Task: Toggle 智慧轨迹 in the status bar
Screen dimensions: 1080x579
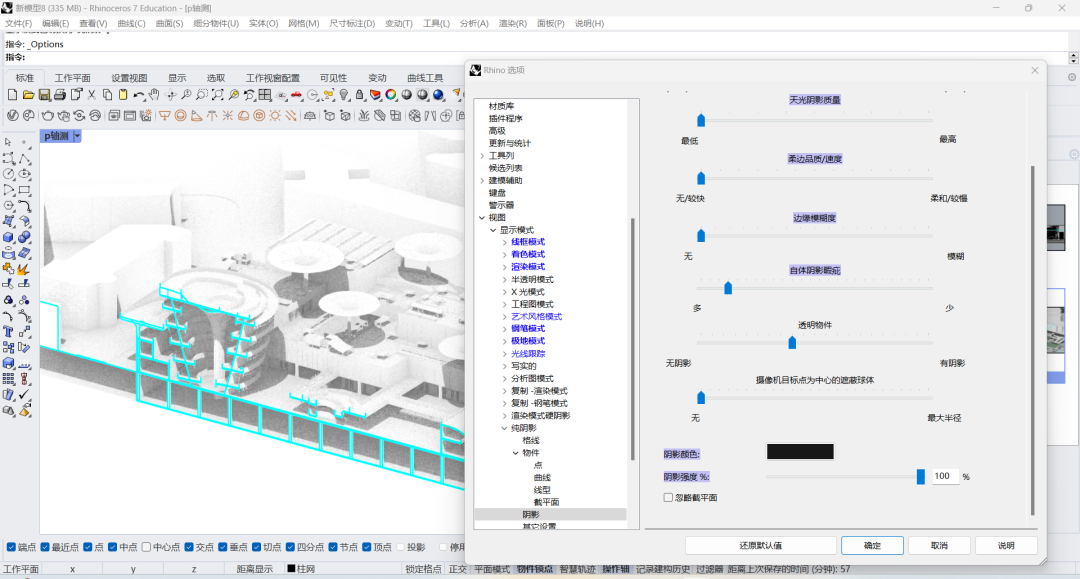Action: [577, 569]
